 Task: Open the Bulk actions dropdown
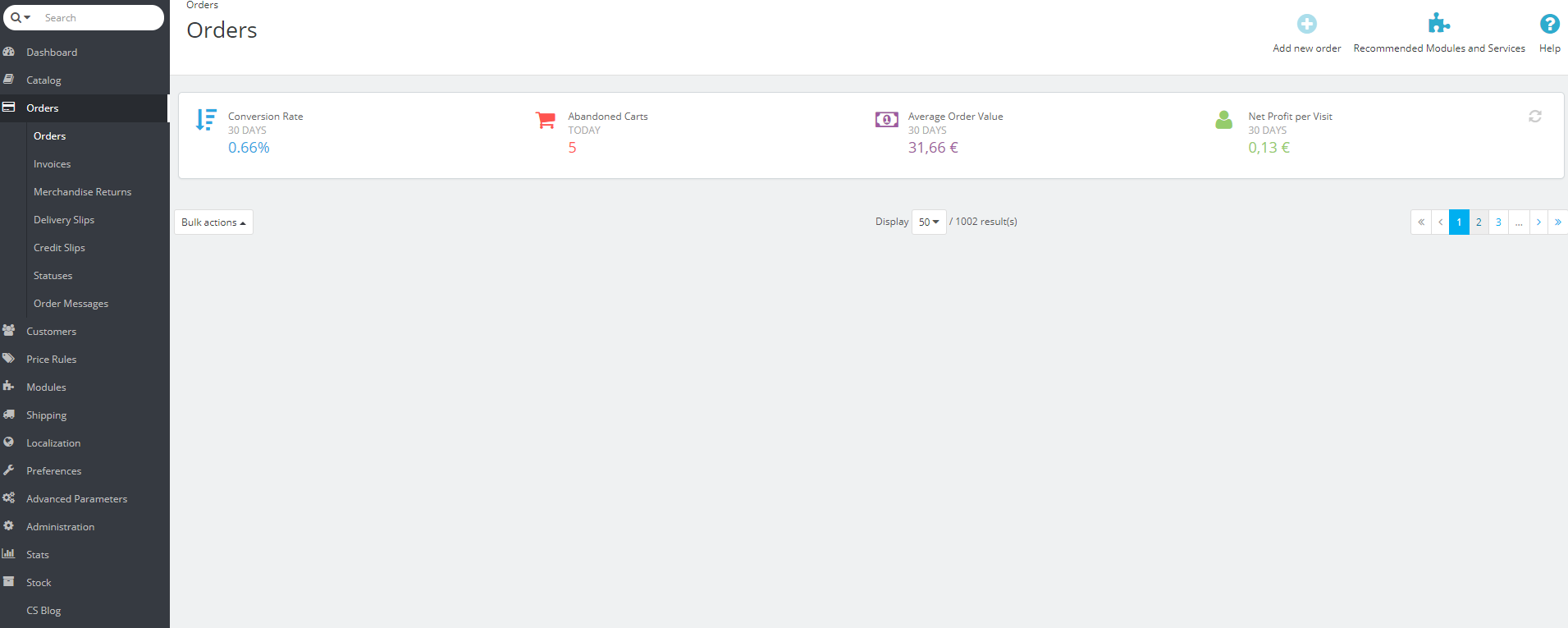[213, 222]
